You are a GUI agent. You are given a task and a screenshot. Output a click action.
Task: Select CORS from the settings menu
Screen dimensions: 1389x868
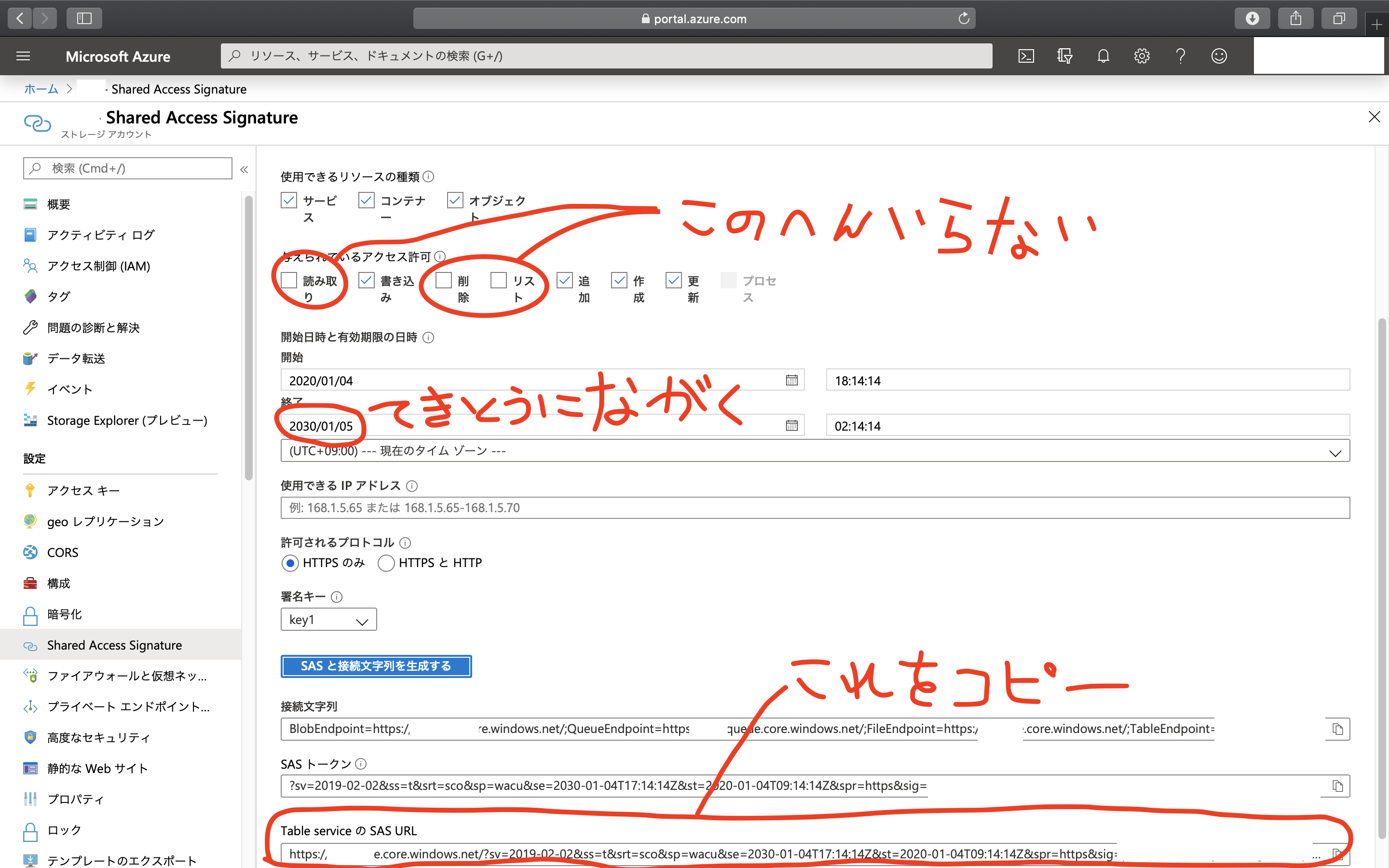(62, 552)
